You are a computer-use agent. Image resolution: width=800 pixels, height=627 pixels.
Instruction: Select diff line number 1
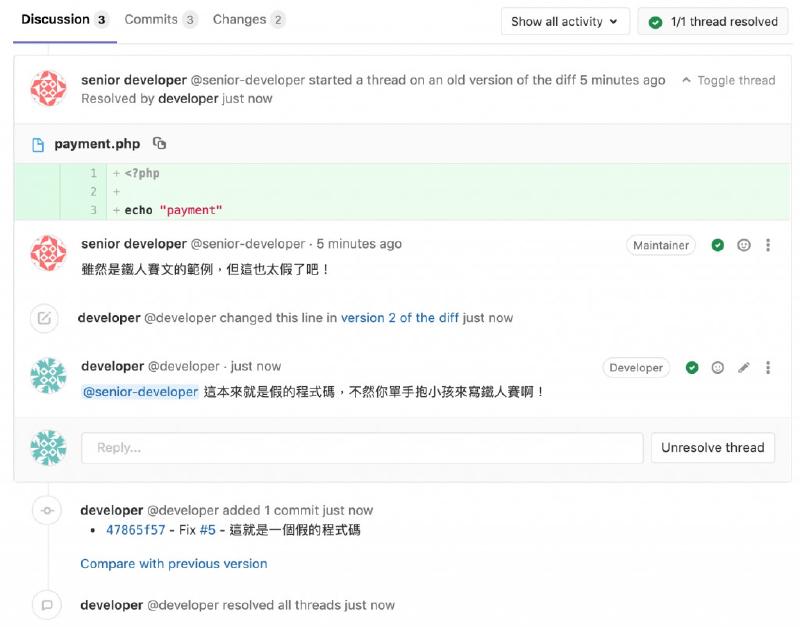[x=93, y=173]
